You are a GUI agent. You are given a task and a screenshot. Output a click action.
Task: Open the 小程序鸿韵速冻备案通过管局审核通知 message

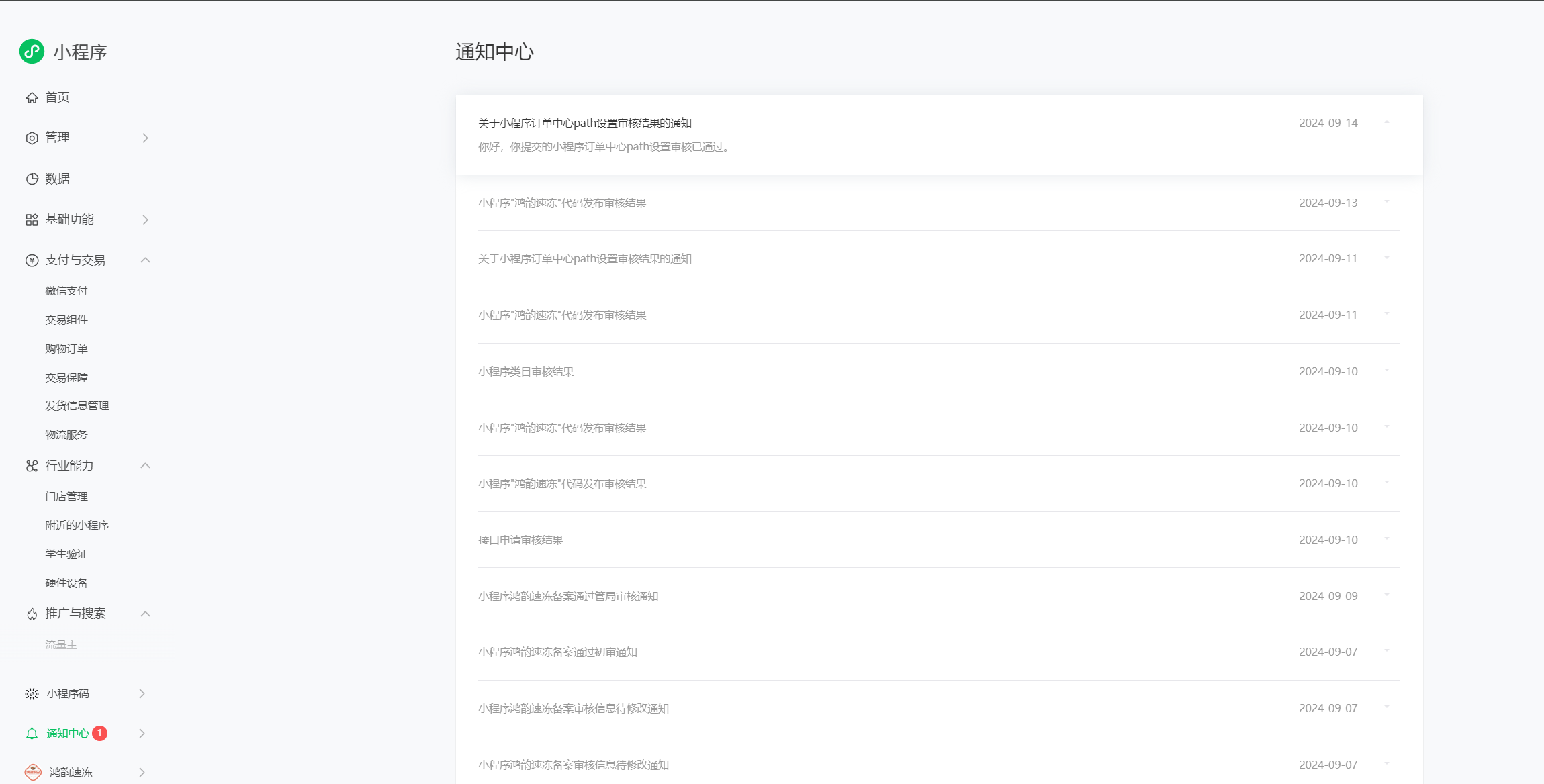(567, 597)
